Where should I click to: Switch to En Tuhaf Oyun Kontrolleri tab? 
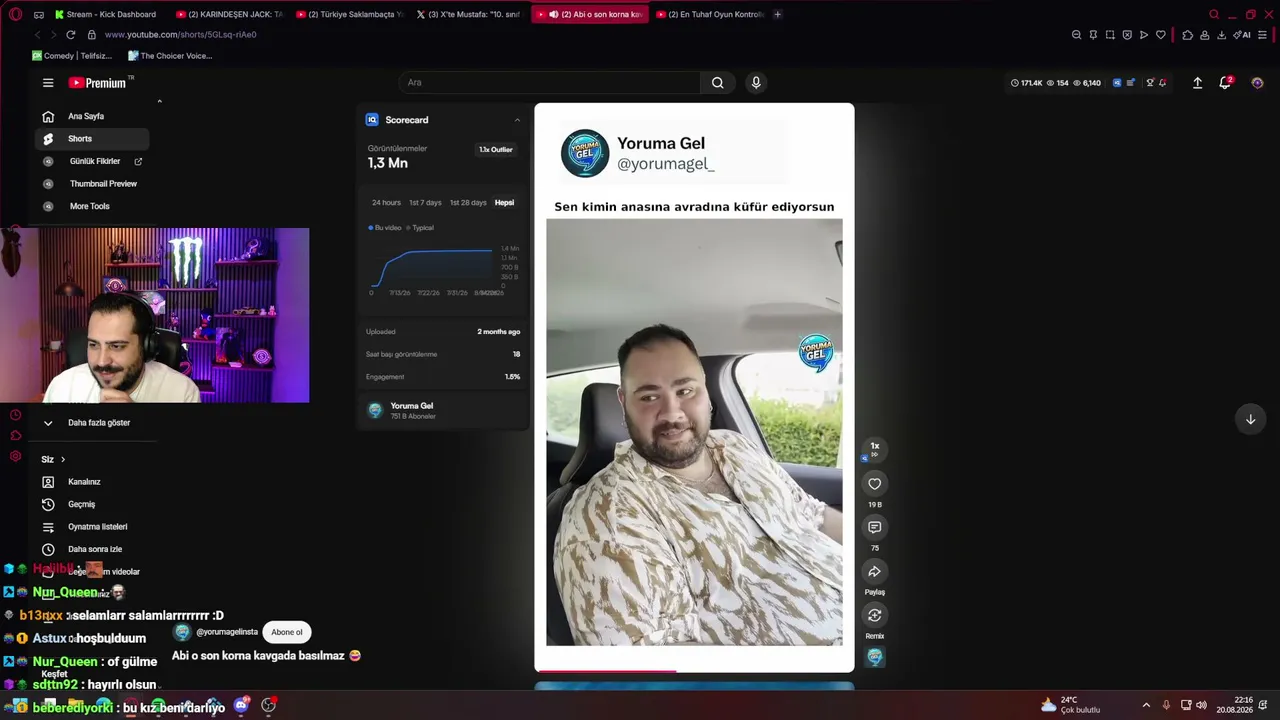point(709,14)
